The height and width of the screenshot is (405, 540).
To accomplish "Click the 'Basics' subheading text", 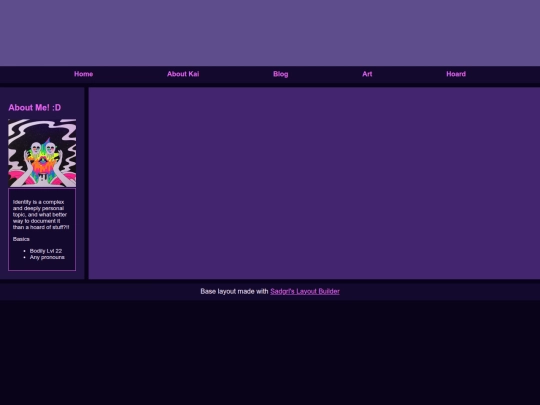I will pos(21,239).
